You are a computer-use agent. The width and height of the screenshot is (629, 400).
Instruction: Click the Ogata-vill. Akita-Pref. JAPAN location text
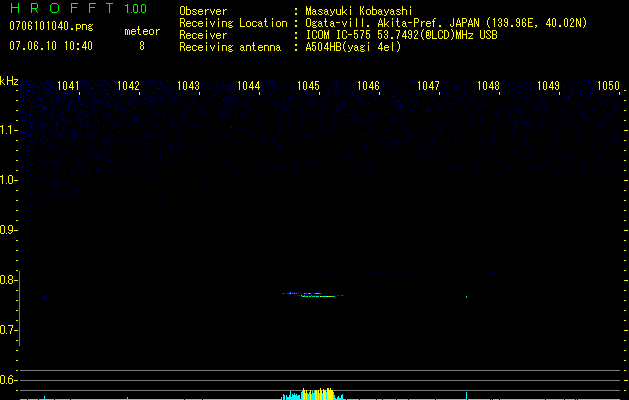coord(446,23)
